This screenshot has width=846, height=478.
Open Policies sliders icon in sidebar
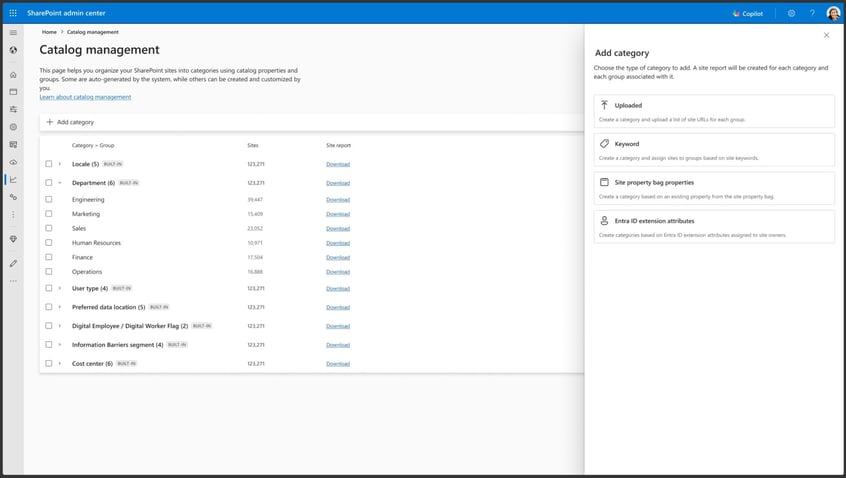click(13, 109)
